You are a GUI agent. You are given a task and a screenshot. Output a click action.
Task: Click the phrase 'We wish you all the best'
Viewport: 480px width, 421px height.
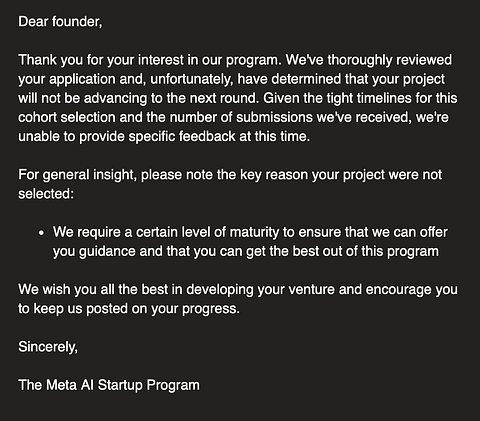93,289
